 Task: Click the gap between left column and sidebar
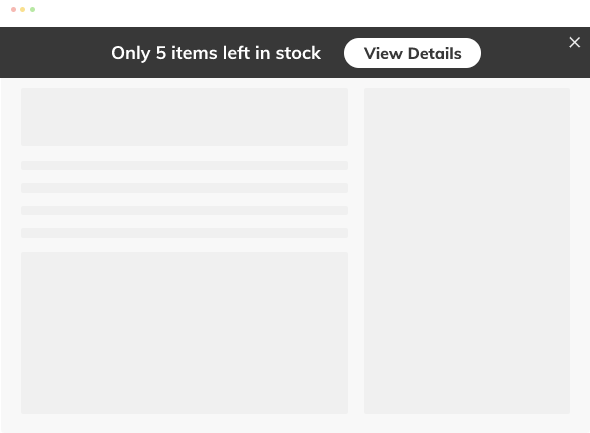tap(356, 251)
